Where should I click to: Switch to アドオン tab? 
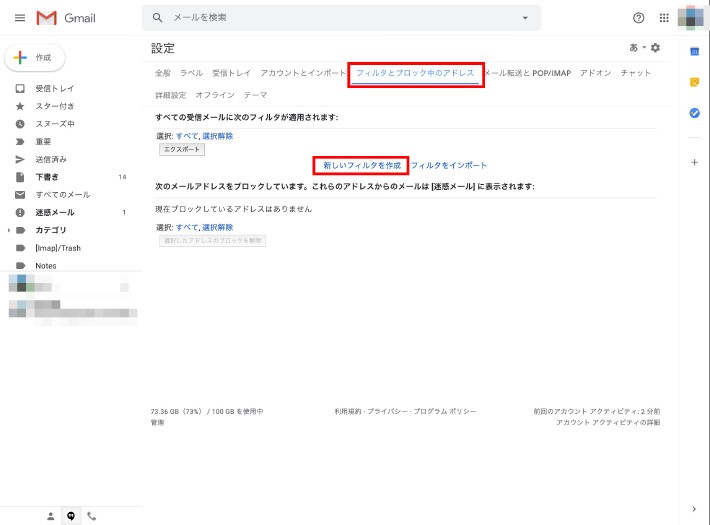[x=595, y=73]
